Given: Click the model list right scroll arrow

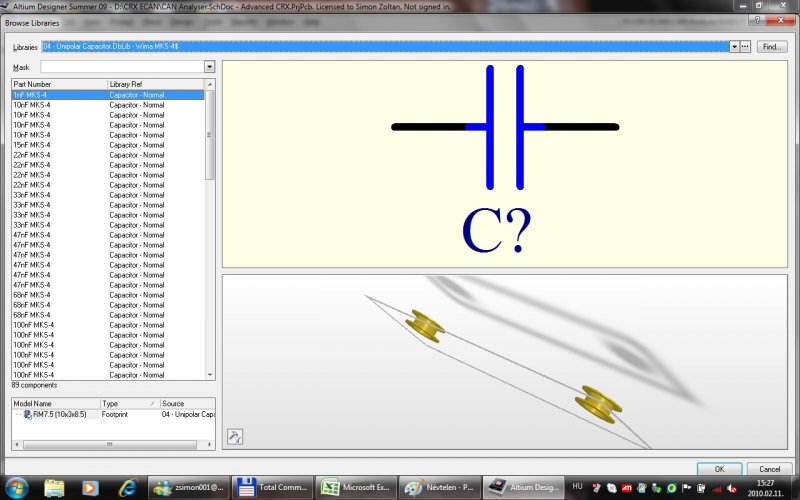Looking at the screenshot, I should [x=210, y=445].
